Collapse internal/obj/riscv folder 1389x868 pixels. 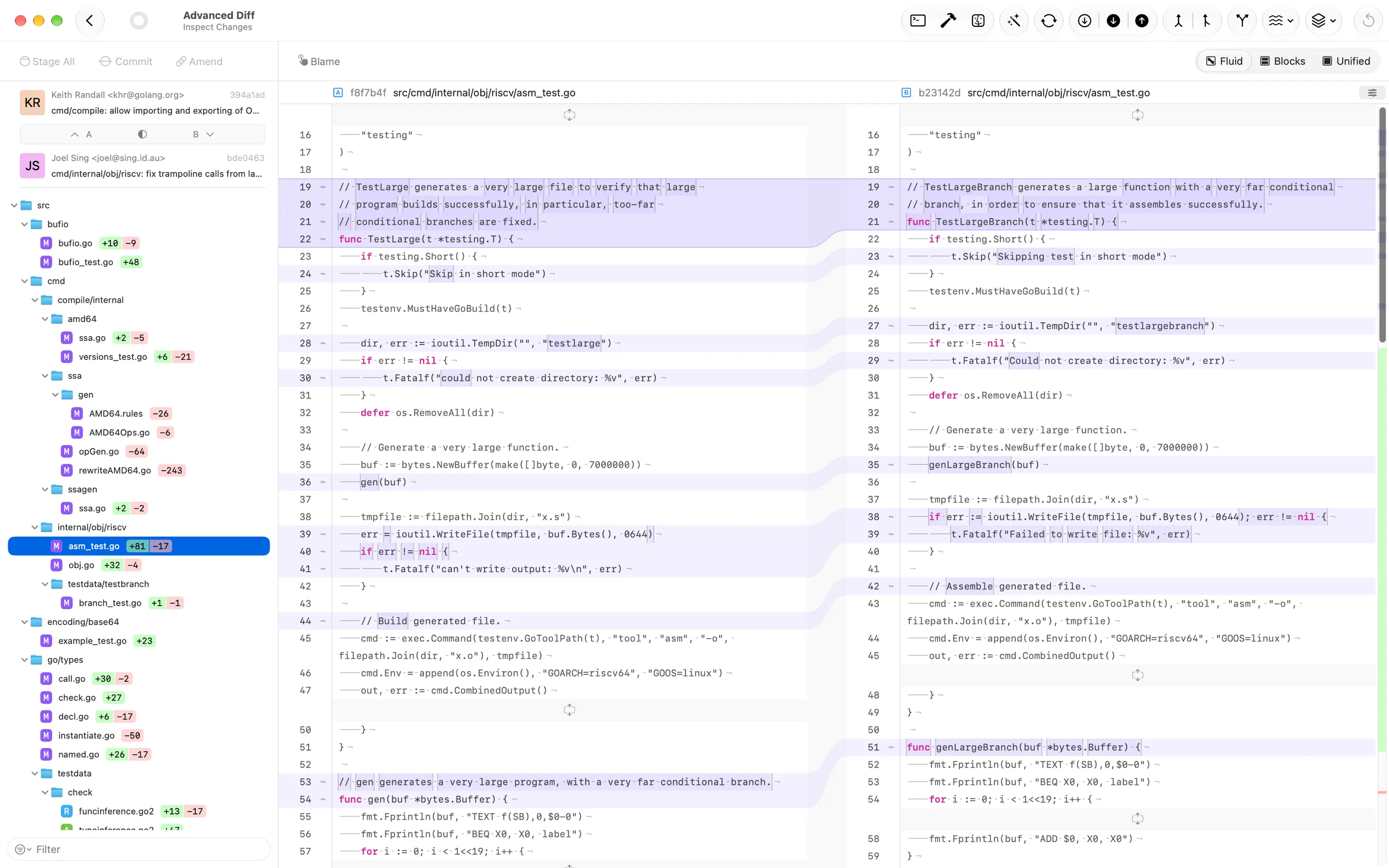(x=35, y=527)
